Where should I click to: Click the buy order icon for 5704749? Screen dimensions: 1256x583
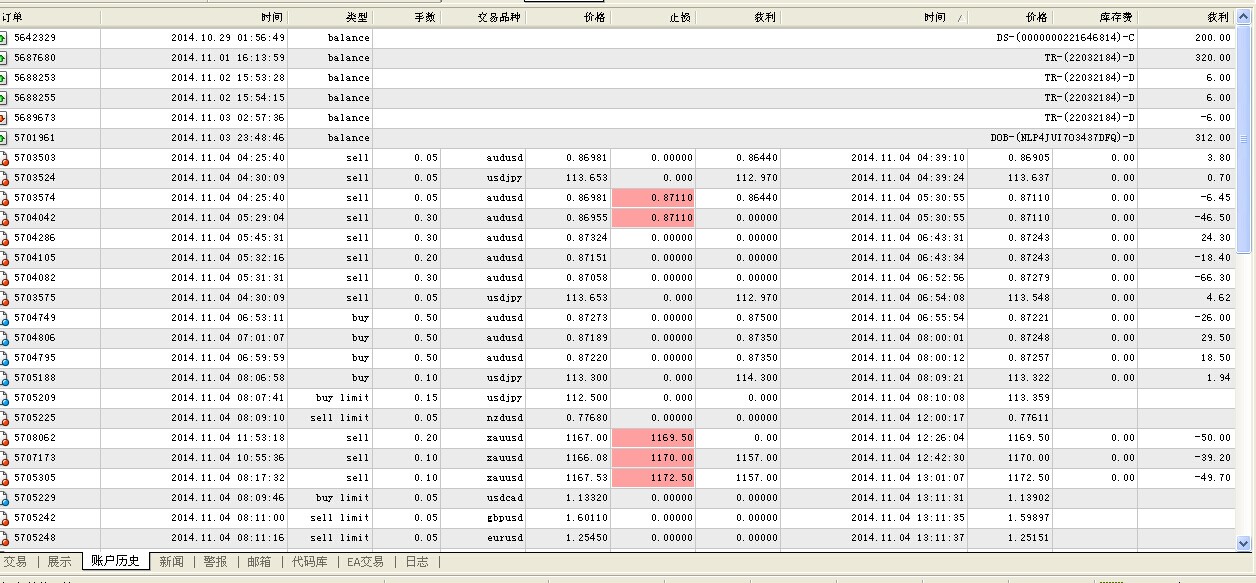pyautogui.click(x=4, y=318)
